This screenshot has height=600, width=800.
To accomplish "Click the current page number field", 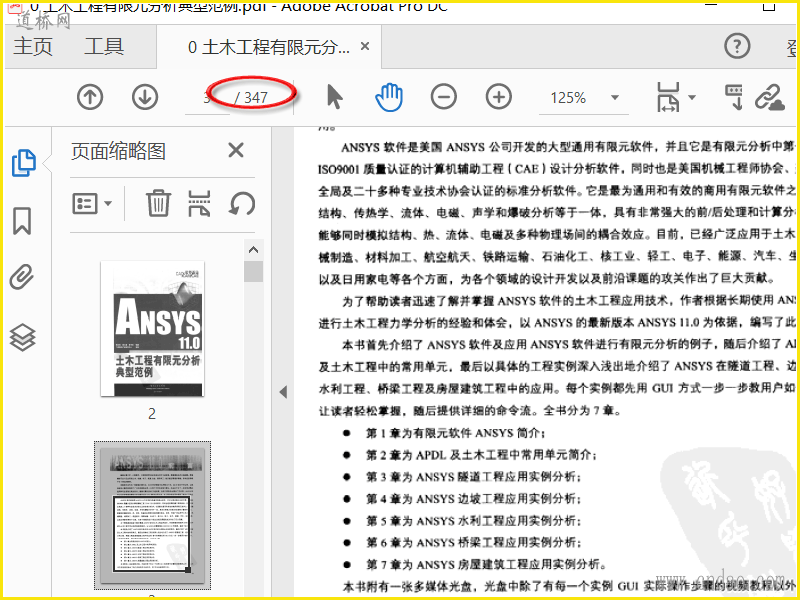I will tap(207, 97).
